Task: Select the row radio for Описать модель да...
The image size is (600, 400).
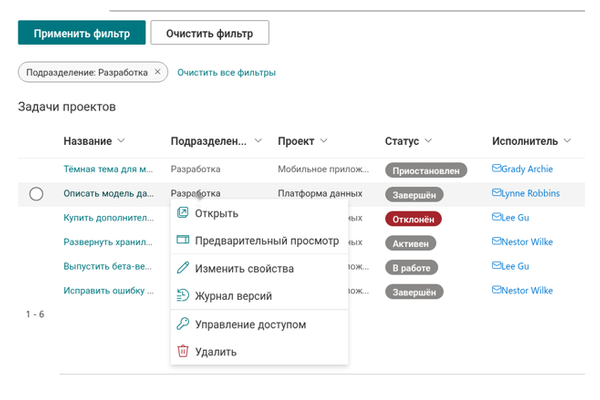Action: click(36, 194)
